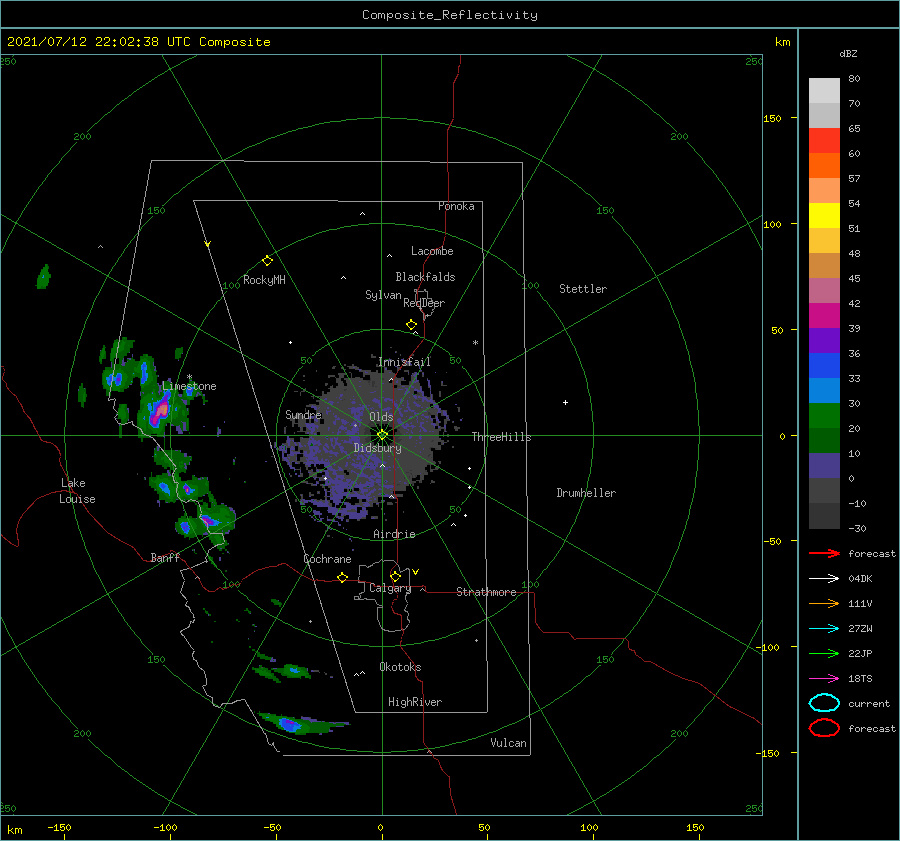This screenshot has width=900, height=841.
Task: Pick the dark green 20-10 dBZ swatch
Action: 824,441
